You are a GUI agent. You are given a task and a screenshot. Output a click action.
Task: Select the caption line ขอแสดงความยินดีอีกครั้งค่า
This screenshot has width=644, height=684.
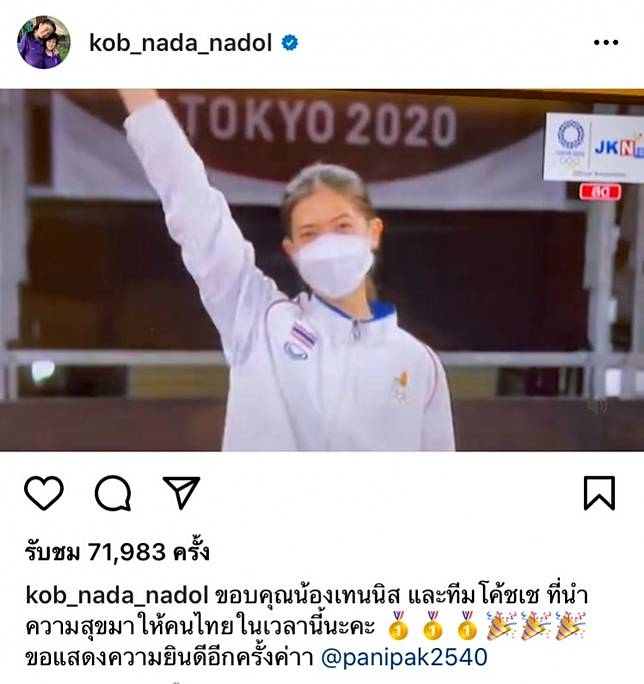pyautogui.click(x=170, y=657)
